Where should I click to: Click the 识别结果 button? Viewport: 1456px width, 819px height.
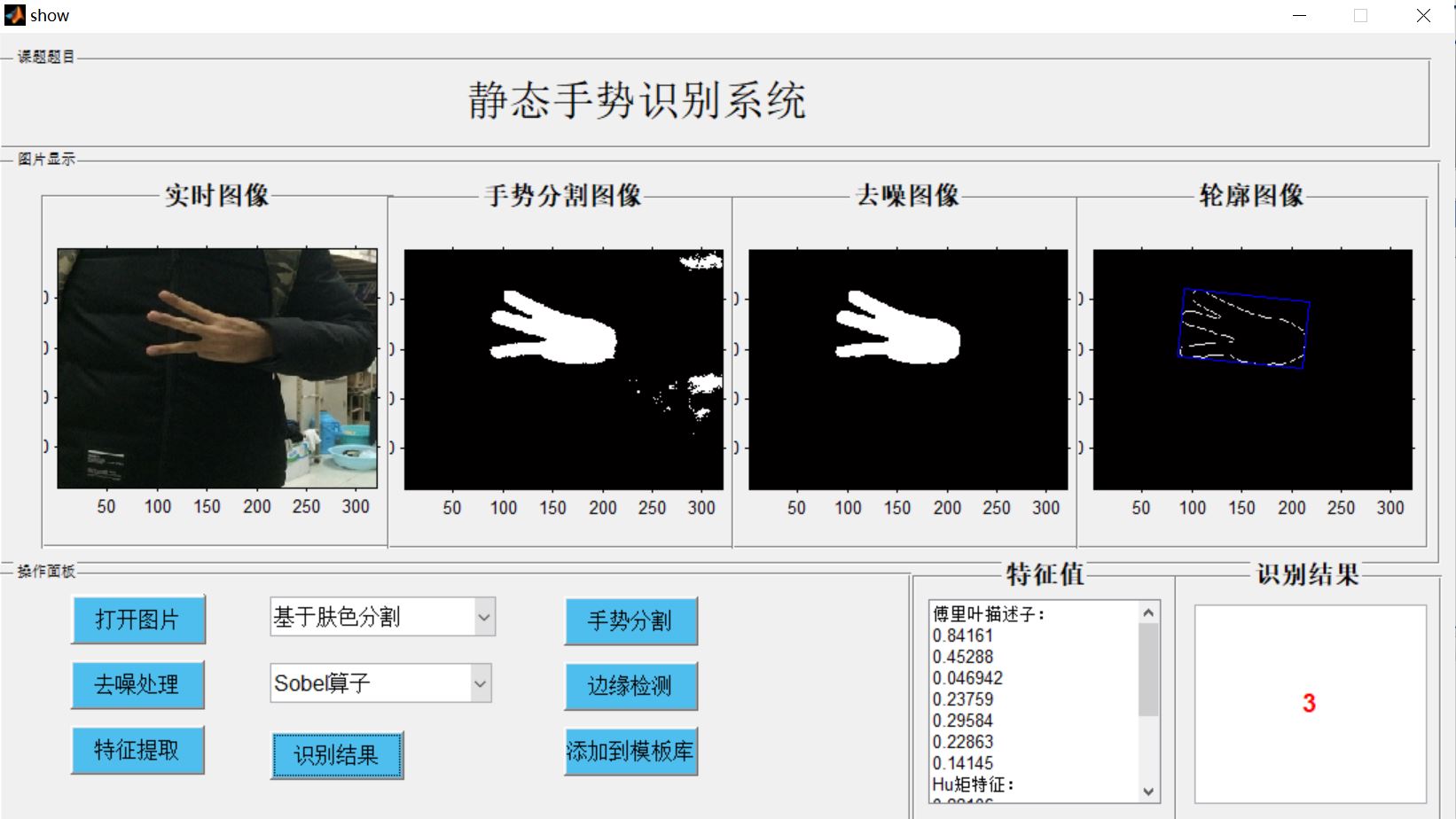coord(336,755)
